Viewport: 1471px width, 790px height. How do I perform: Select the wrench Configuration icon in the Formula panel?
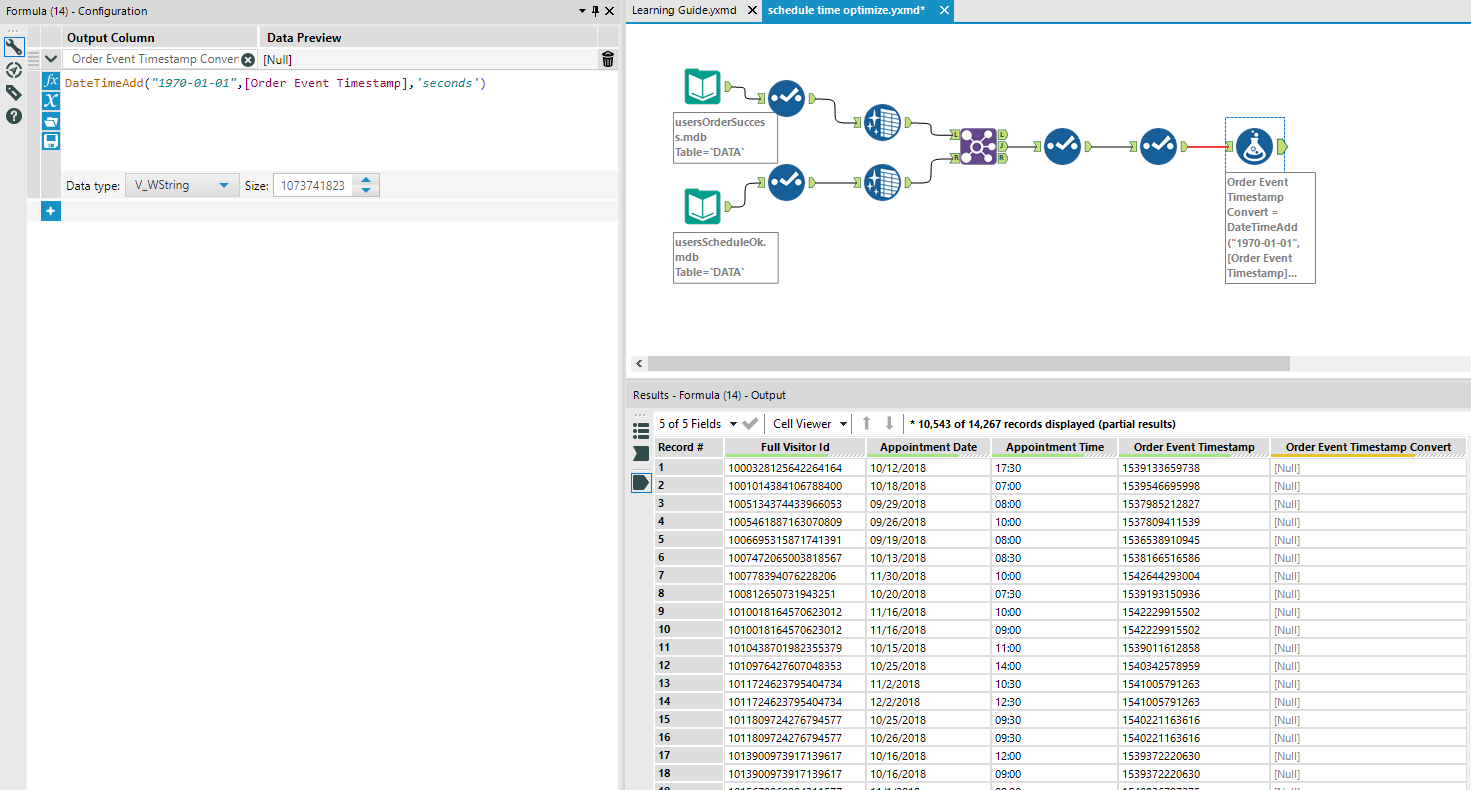[14, 47]
